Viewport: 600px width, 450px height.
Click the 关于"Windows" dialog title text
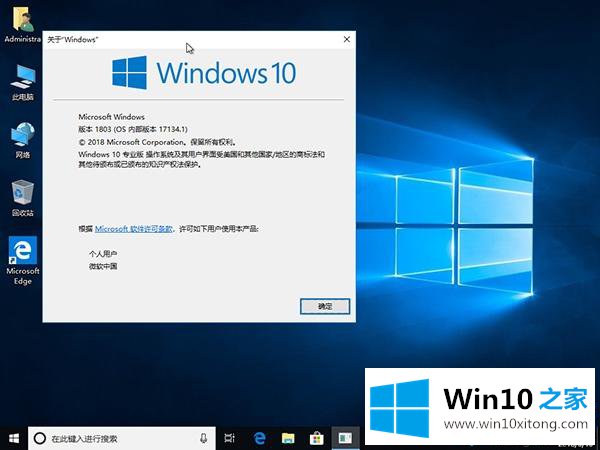tap(73, 39)
